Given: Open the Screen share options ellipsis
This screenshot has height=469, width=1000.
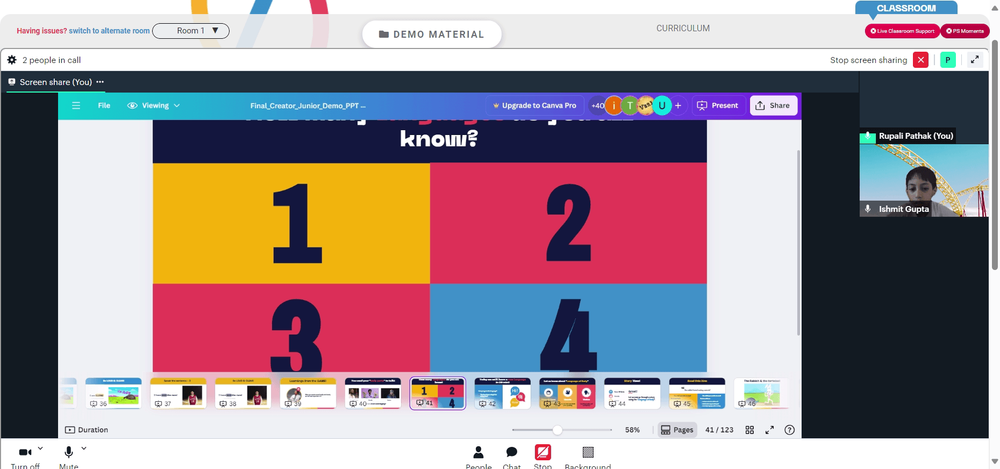Looking at the screenshot, I should click(100, 82).
